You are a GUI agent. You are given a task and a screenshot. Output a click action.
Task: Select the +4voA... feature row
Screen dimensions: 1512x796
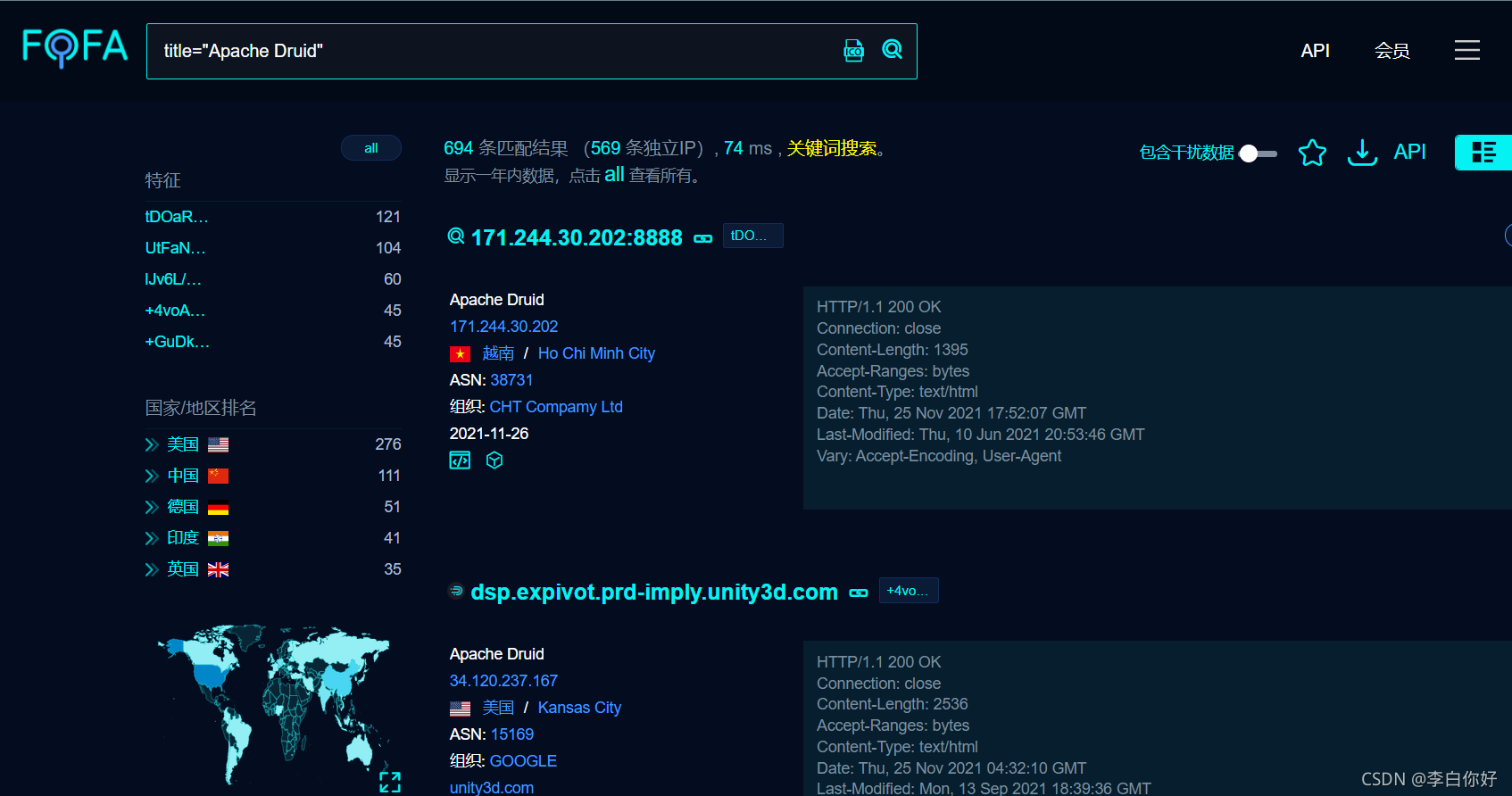[273, 311]
